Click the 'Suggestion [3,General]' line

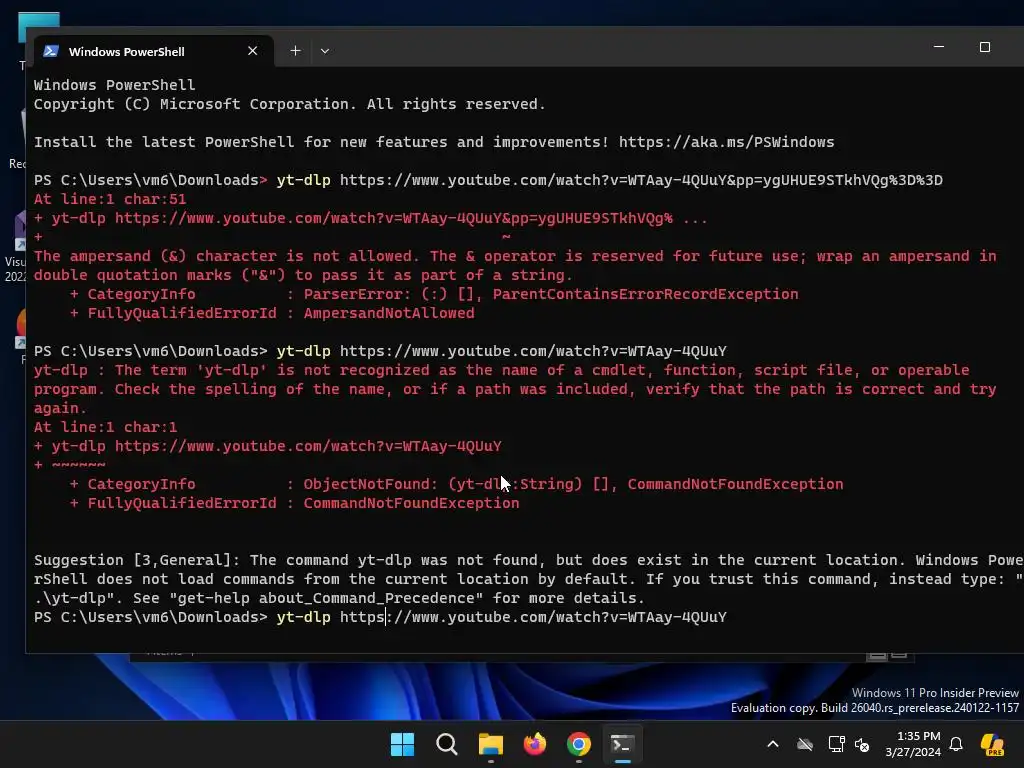[x=528, y=560]
